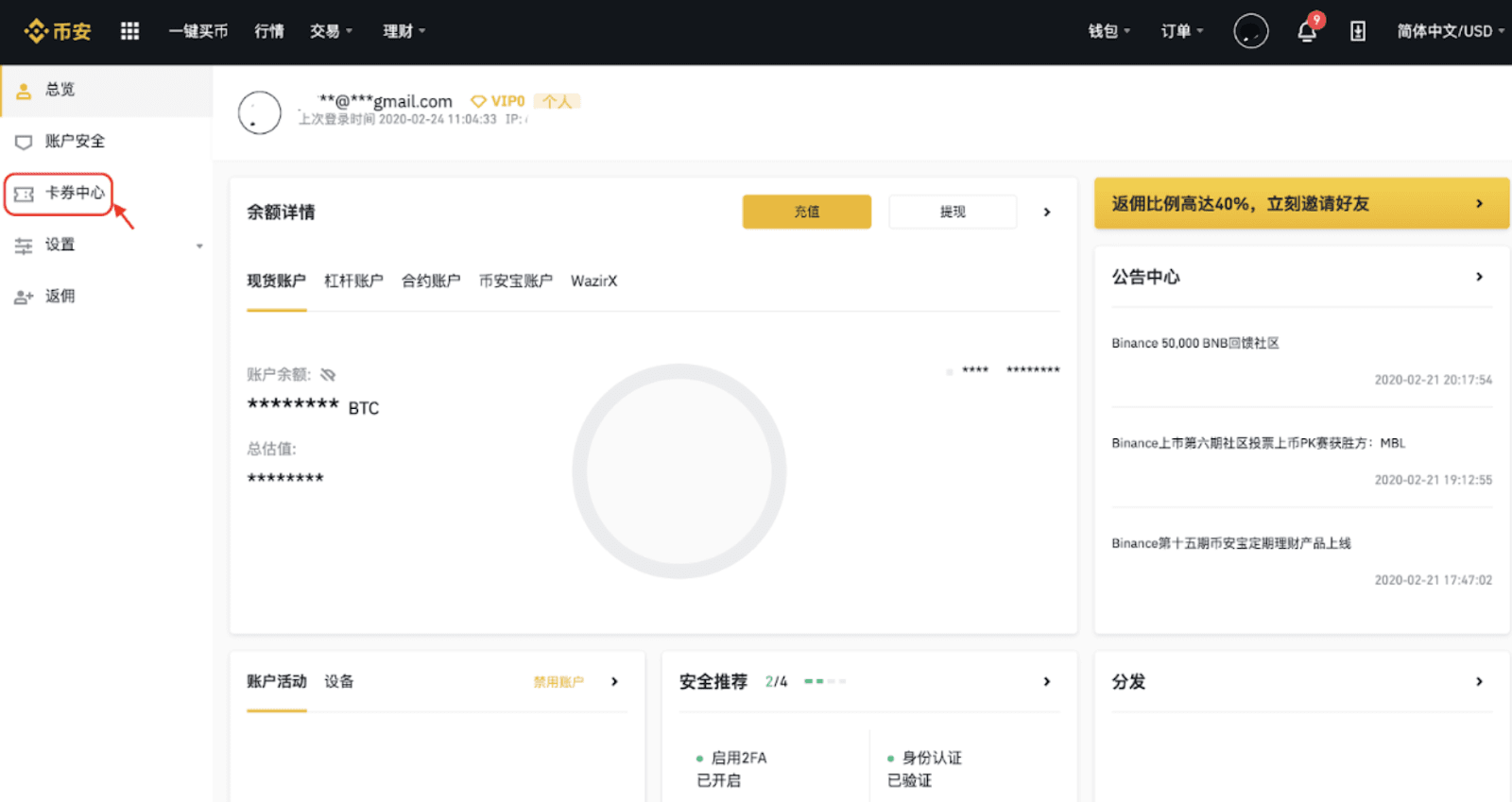Switch to 设备 tab
Viewport: 1512px width, 802px height.
[x=338, y=681]
